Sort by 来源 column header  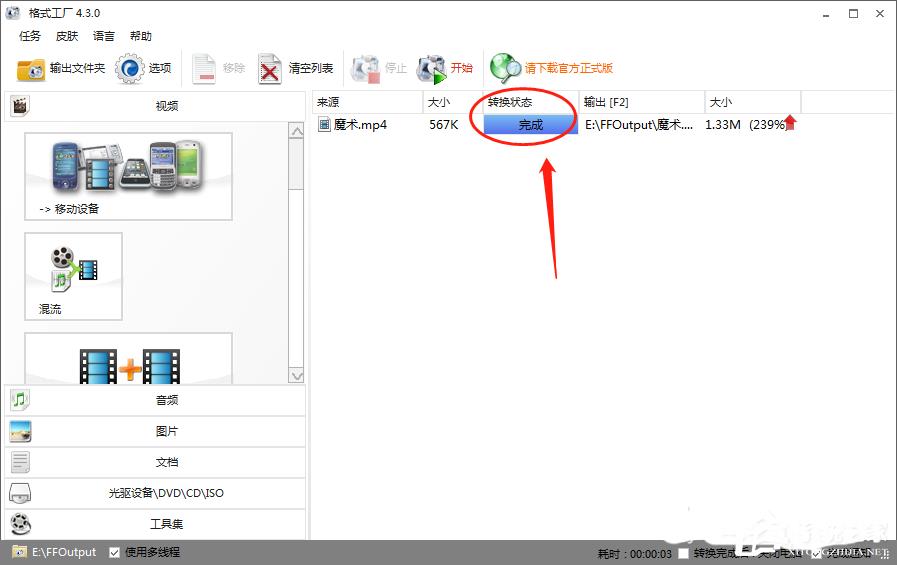click(367, 102)
